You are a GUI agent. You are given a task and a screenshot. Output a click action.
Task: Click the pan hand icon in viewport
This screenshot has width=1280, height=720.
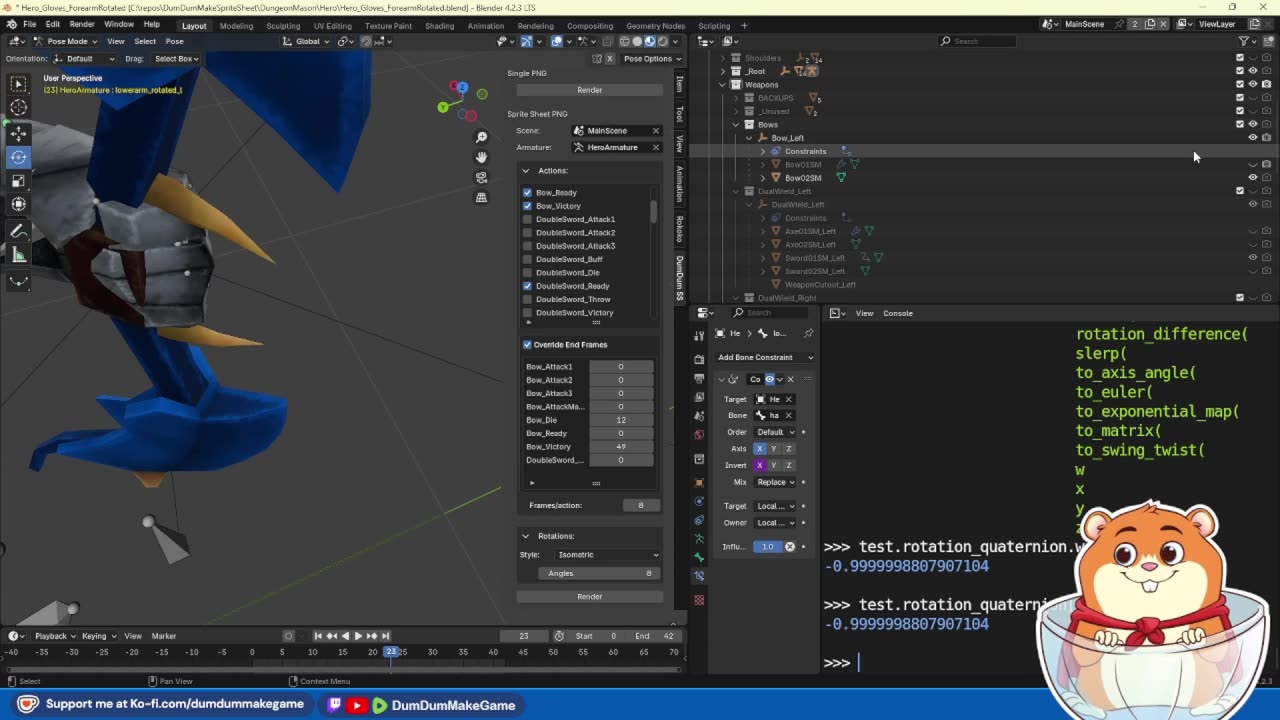click(481, 157)
